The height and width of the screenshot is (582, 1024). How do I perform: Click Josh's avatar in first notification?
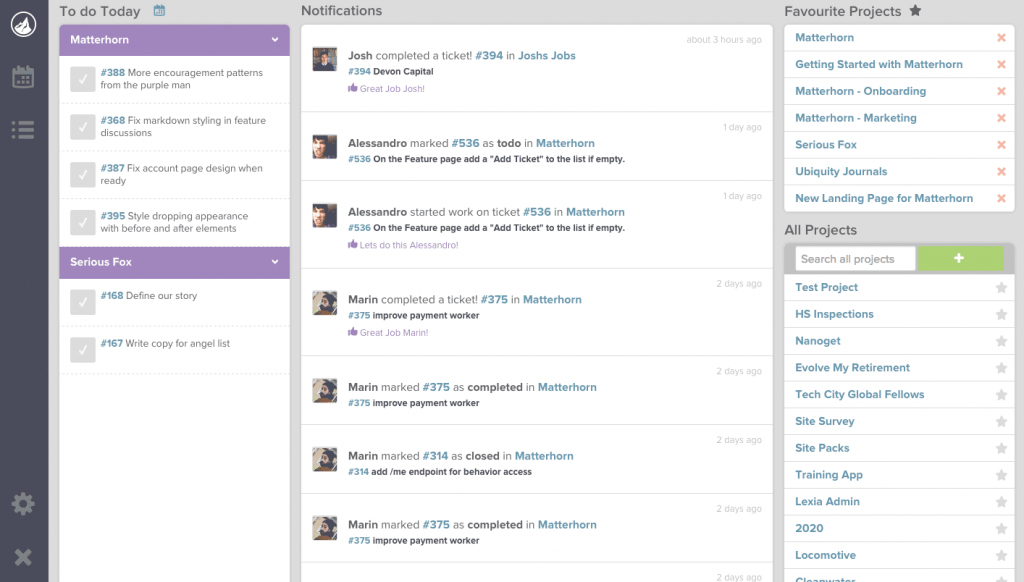pyautogui.click(x=324, y=59)
